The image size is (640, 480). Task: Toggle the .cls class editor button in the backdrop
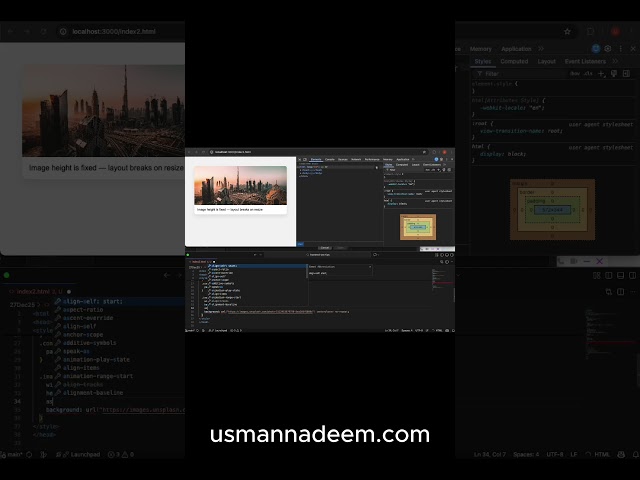(x=588, y=73)
